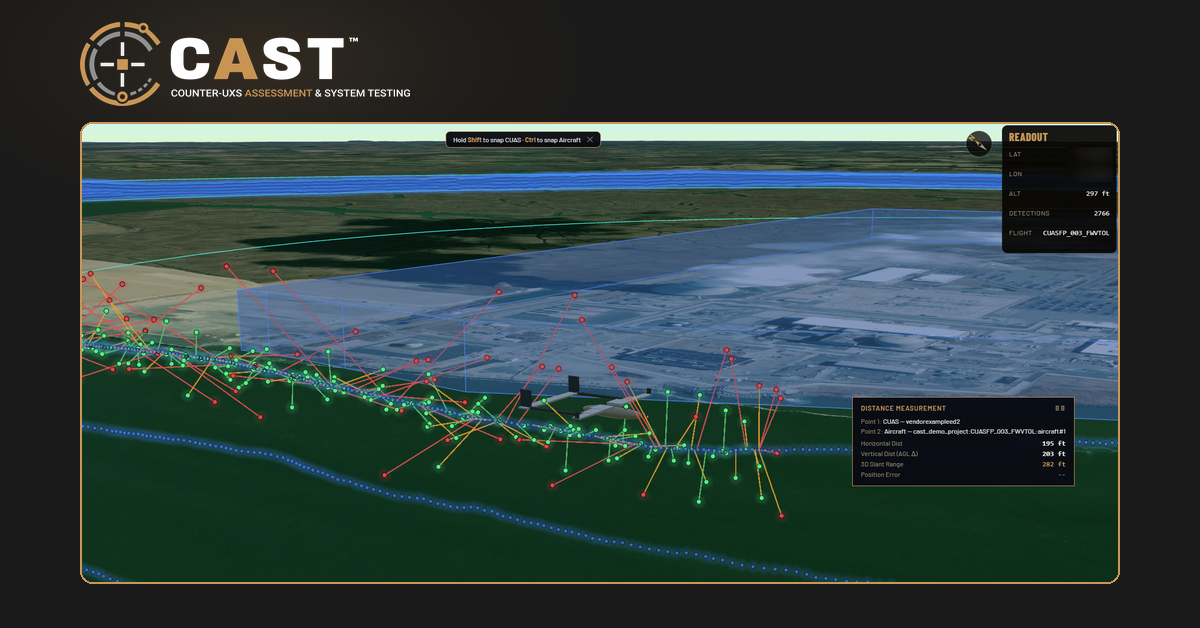Click the Vertical Dist value 203 ft
This screenshot has height=628, width=1200.
point(1054,454)
